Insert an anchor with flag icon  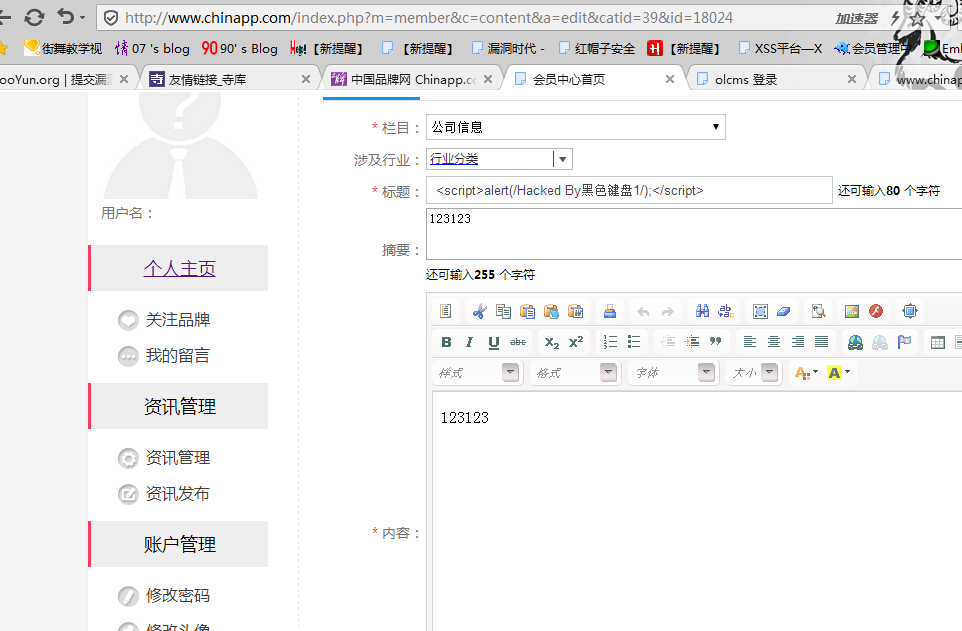904,342
